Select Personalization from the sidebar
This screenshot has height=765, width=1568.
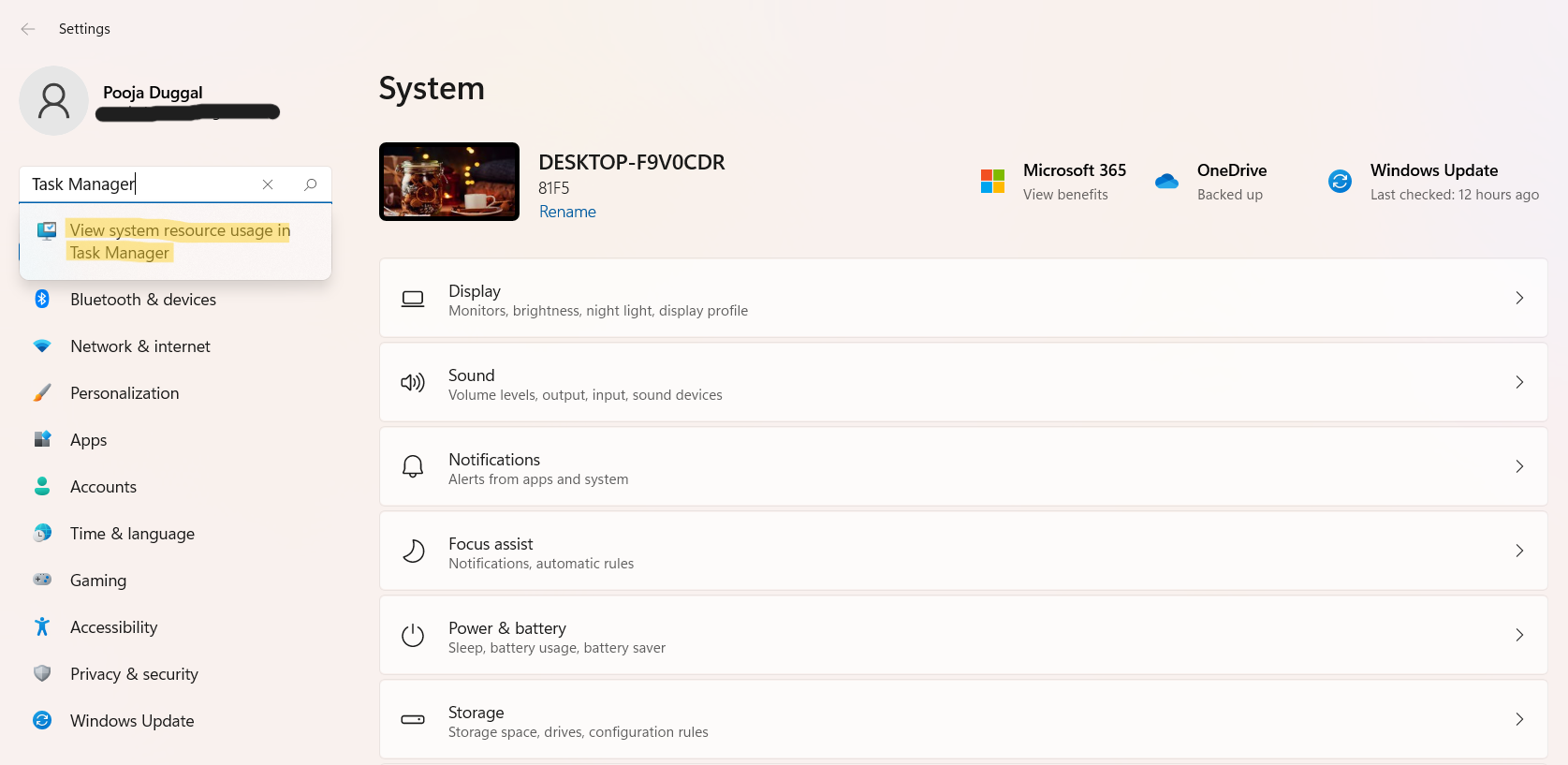[124, 393]
